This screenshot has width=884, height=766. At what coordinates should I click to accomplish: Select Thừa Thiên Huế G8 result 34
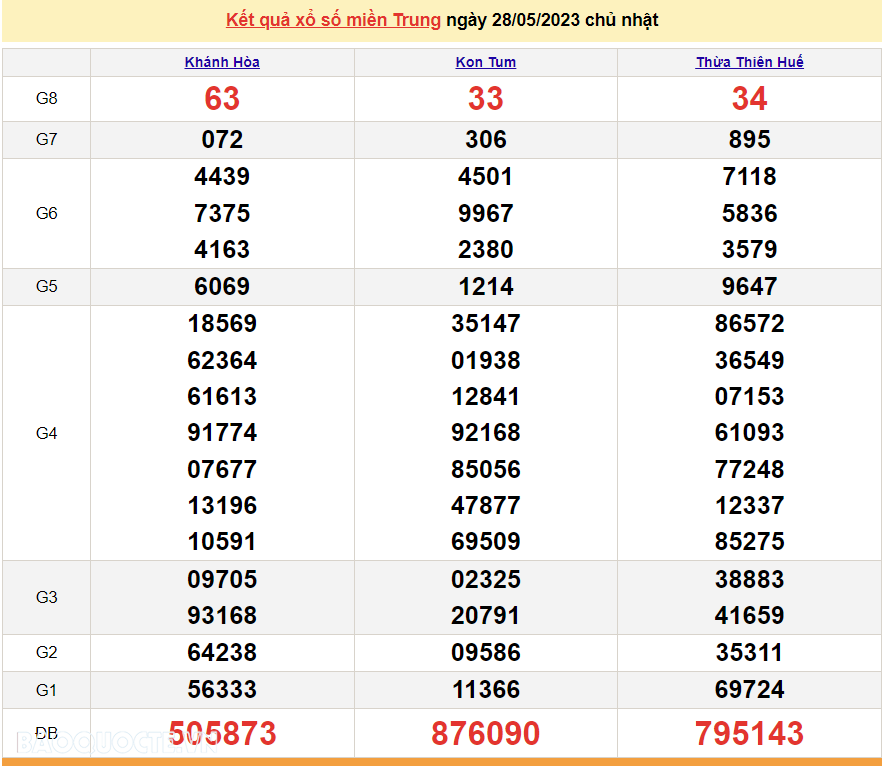pyautogui.click(x=749, y=99)
